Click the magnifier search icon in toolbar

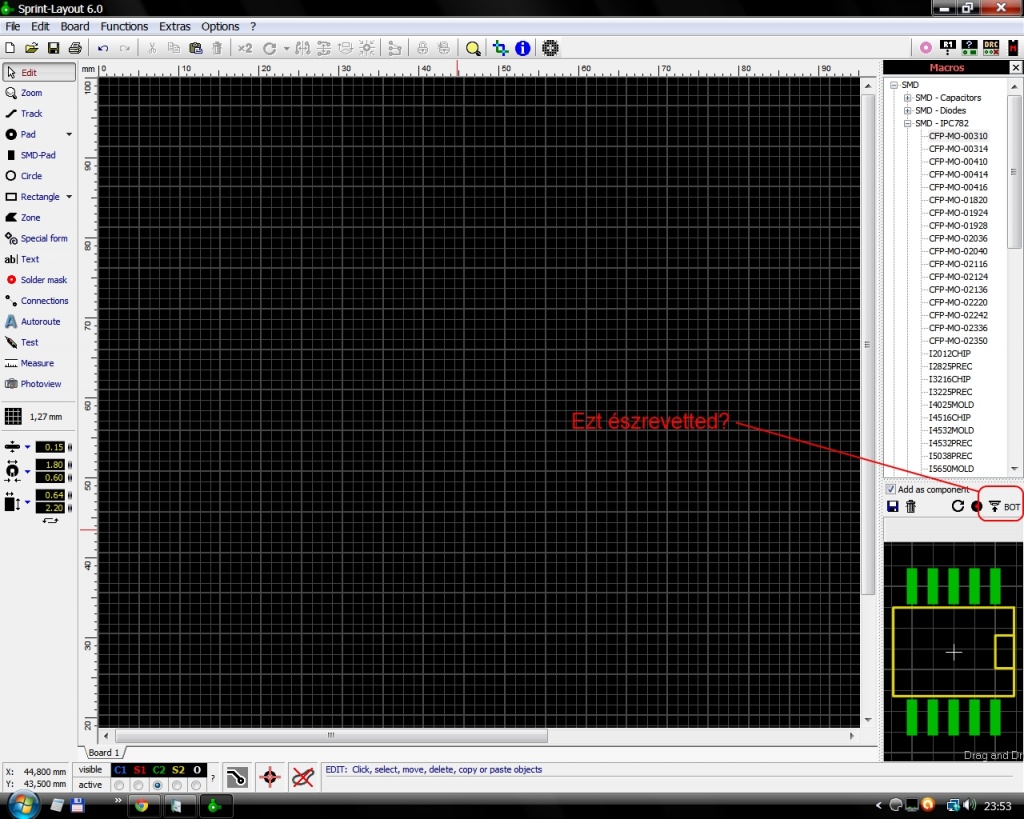(x=473, y=48)
